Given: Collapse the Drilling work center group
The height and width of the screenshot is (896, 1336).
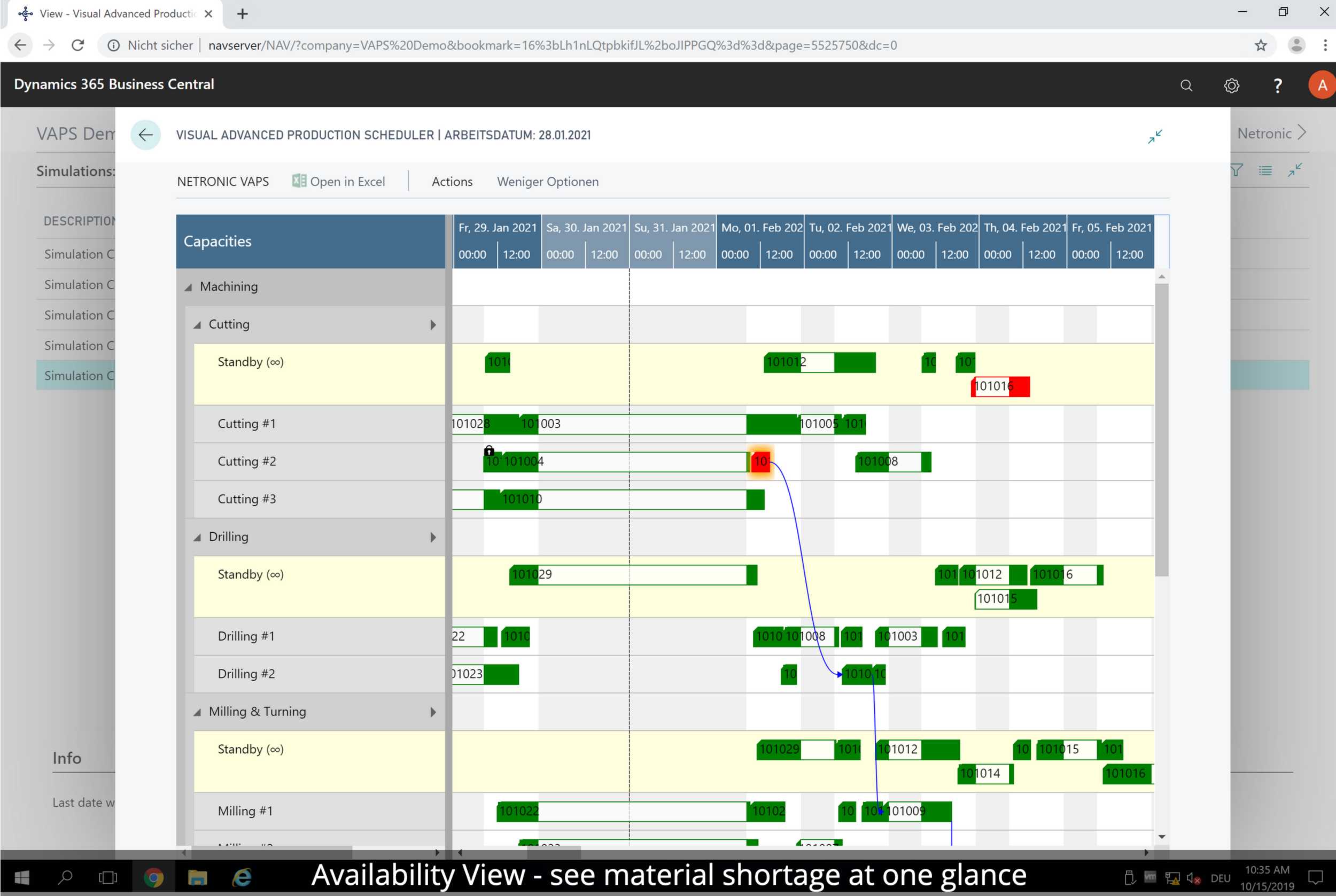Looking at the screenshot, I should pyautogui.click(x=197, y=537).
